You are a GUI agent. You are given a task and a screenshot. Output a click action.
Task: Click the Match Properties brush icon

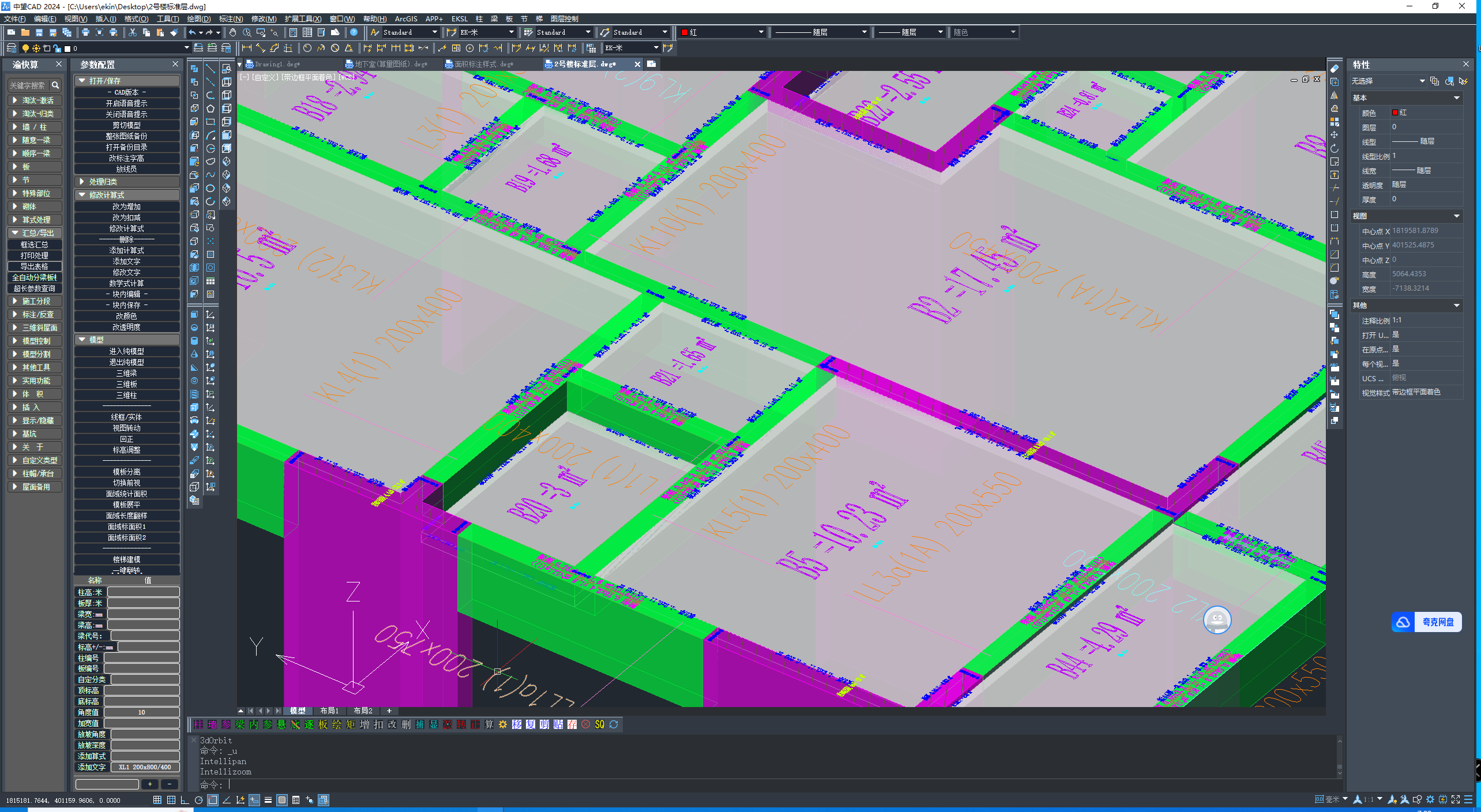click(x=174, y=32)
